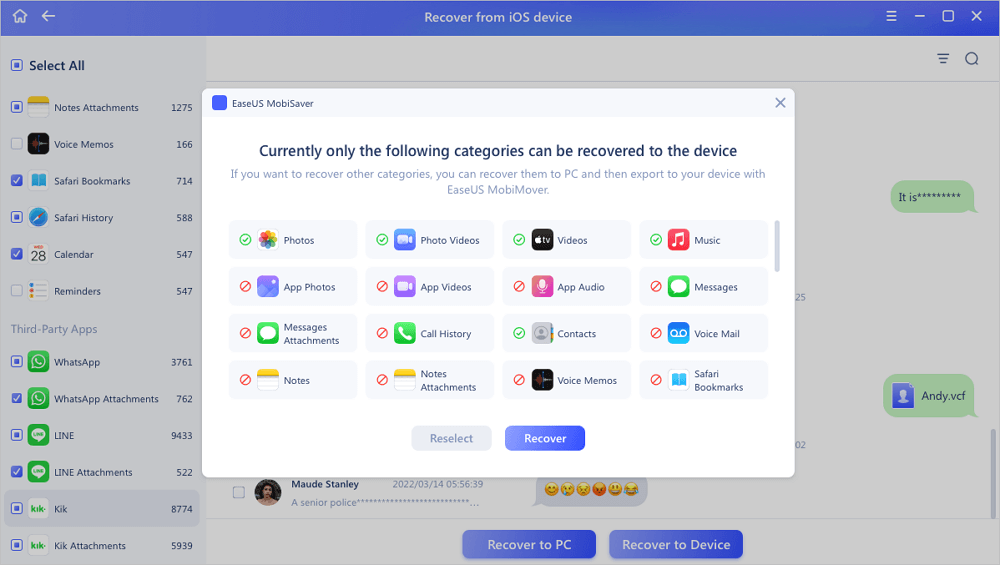Select the App Audio microphone icon
This screenshot has width=1000, height=565.
(x=542, y=286)
